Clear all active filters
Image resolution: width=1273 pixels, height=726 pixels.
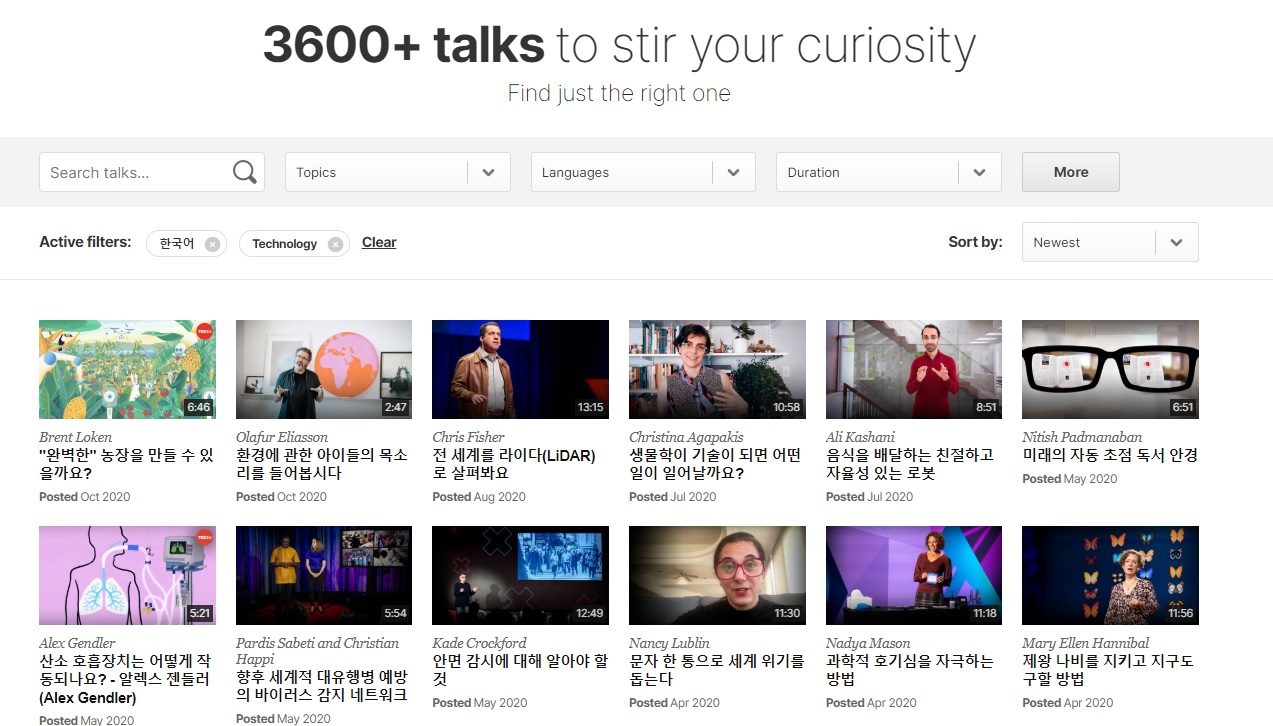click(x=379, y=242)
